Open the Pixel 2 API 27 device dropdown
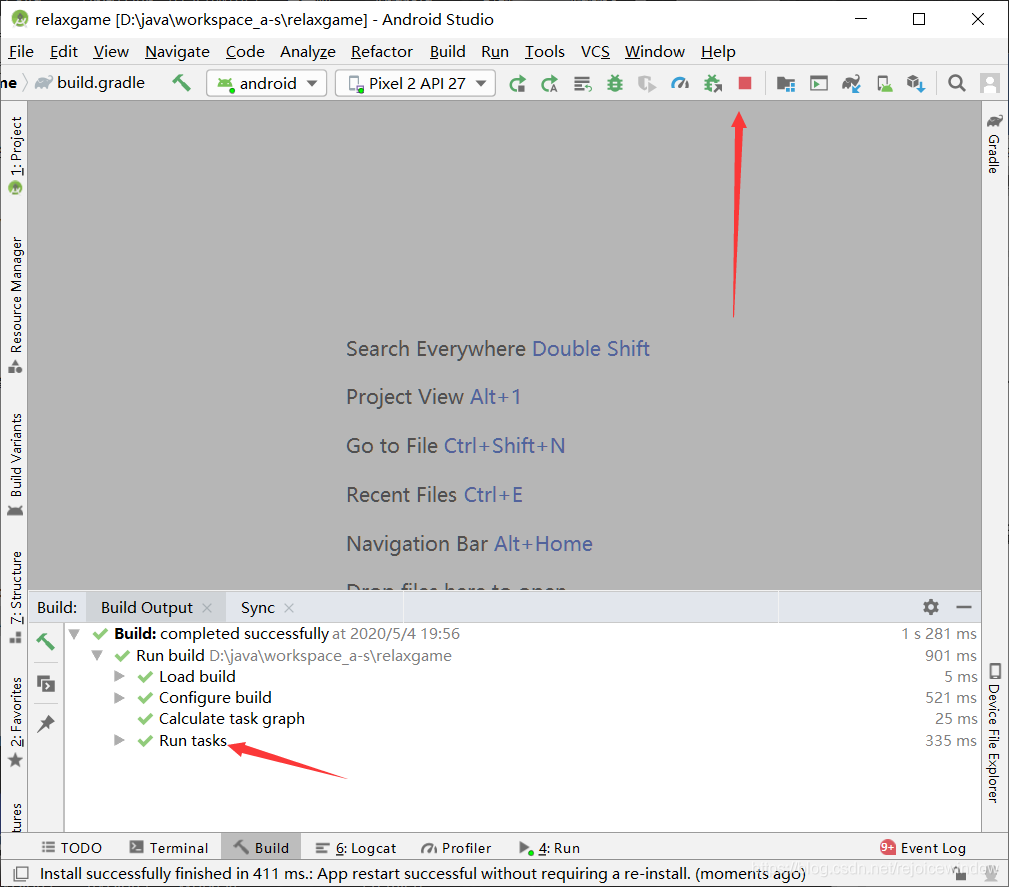This screenshot has width=1009, height=887. pyautogui.click(x=415, y=83)
